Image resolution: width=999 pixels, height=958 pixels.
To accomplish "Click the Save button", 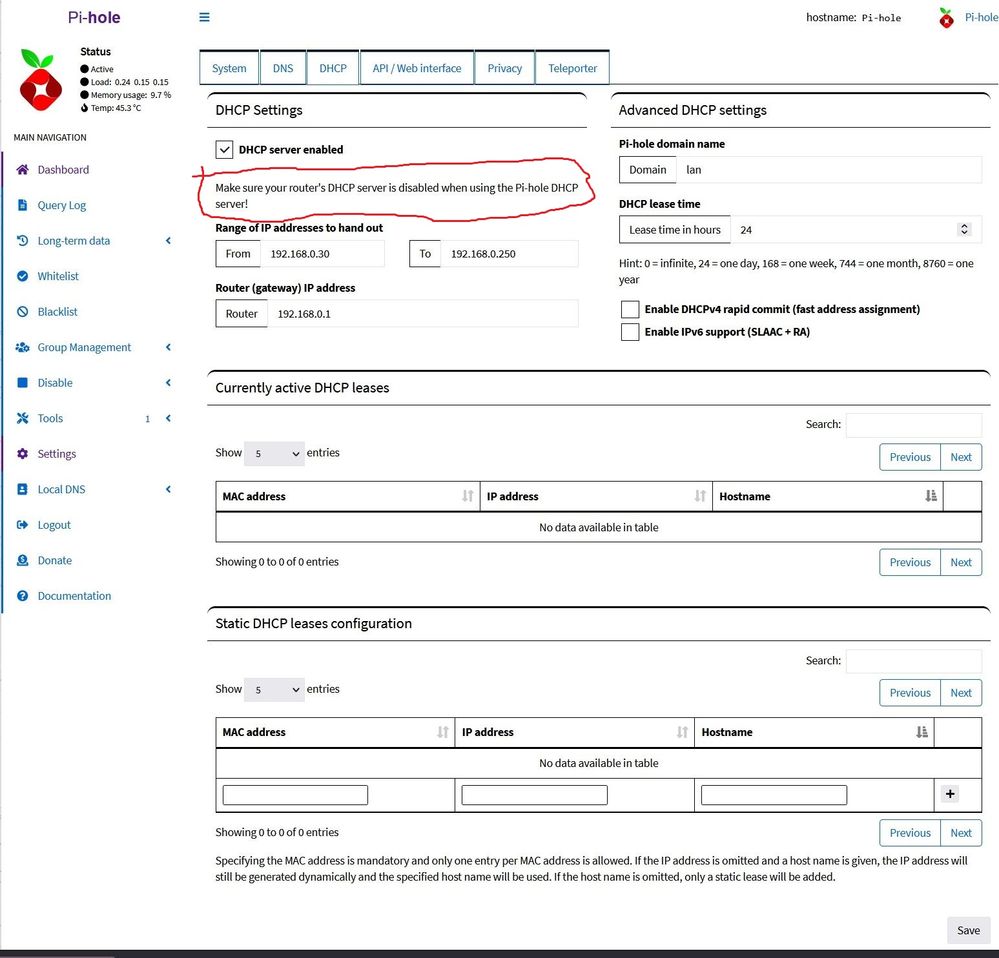I will pos(968,930).
